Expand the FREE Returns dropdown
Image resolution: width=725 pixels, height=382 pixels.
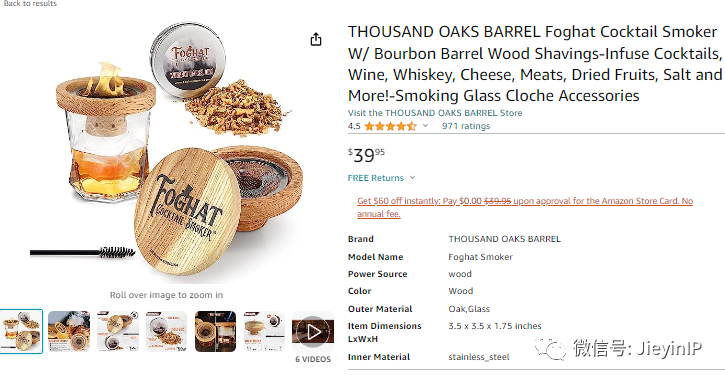click(x=381, y=178)
